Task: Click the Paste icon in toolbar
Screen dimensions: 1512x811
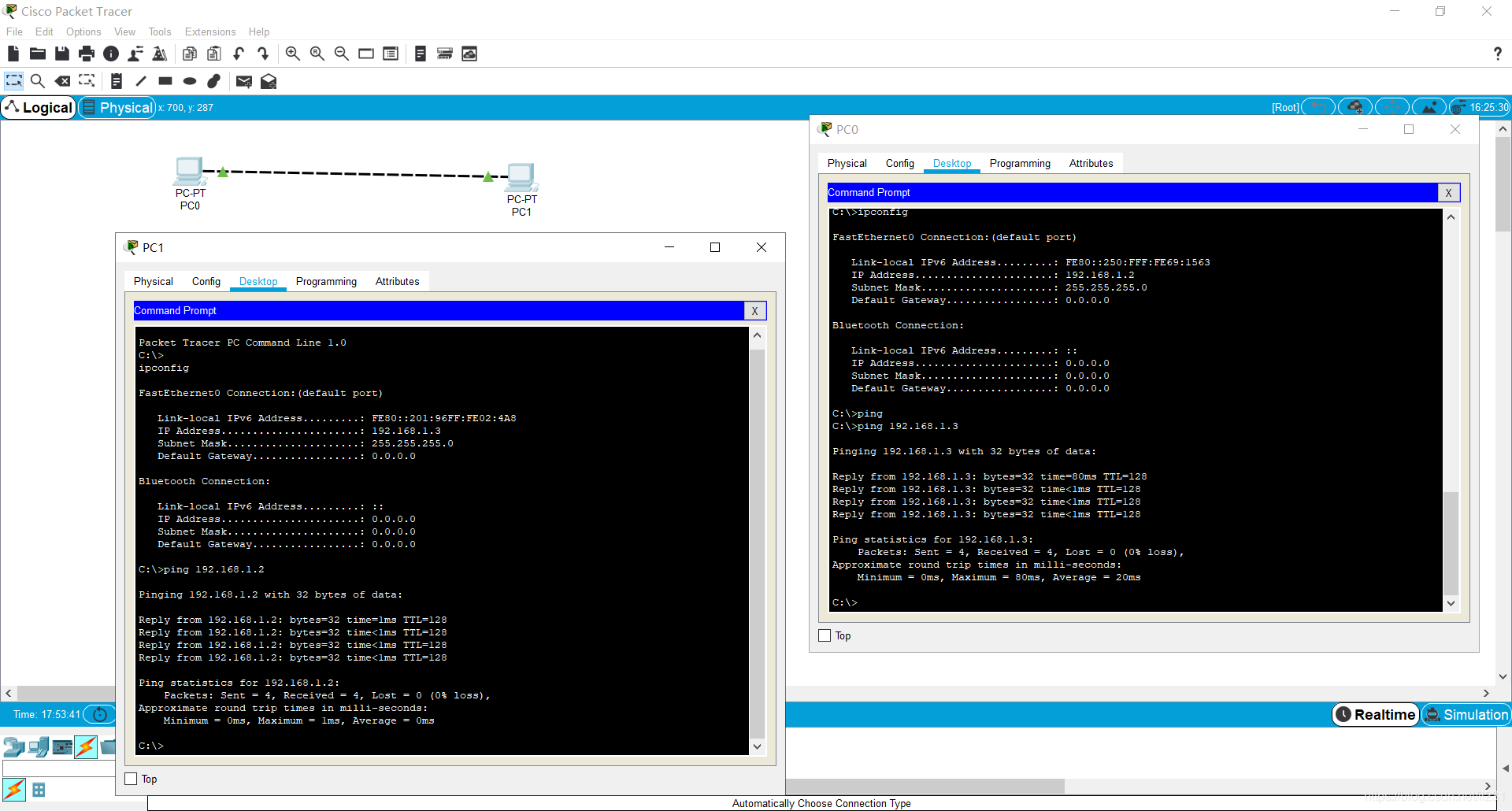Action: 214,54
